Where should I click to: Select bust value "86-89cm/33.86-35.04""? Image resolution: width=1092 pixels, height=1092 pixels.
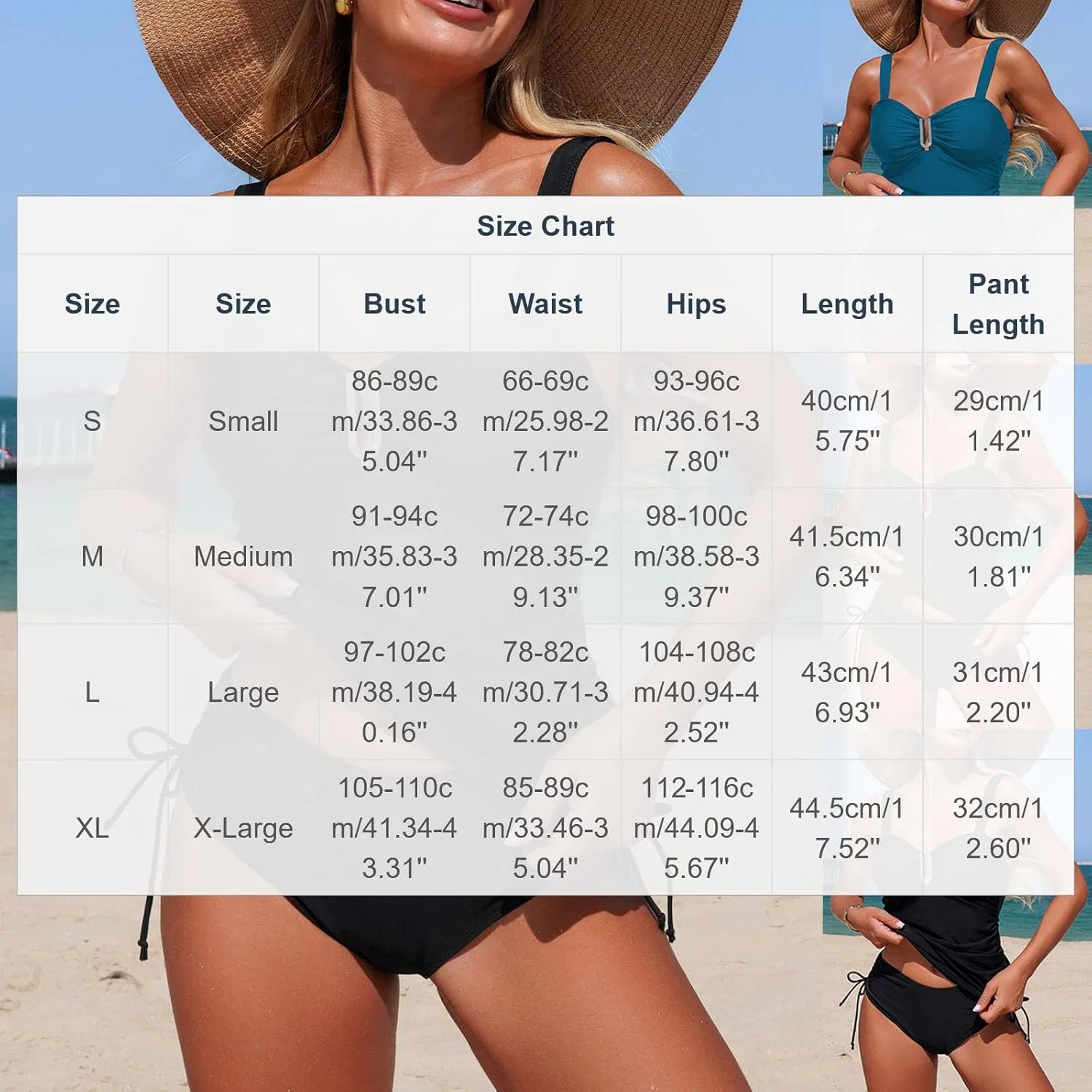(x=395, y=421)
